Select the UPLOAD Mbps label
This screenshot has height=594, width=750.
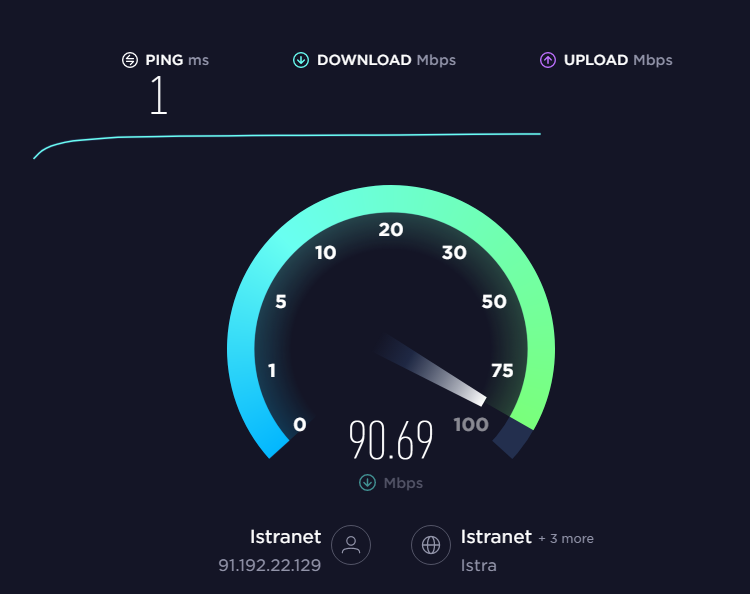coord(618,60)
